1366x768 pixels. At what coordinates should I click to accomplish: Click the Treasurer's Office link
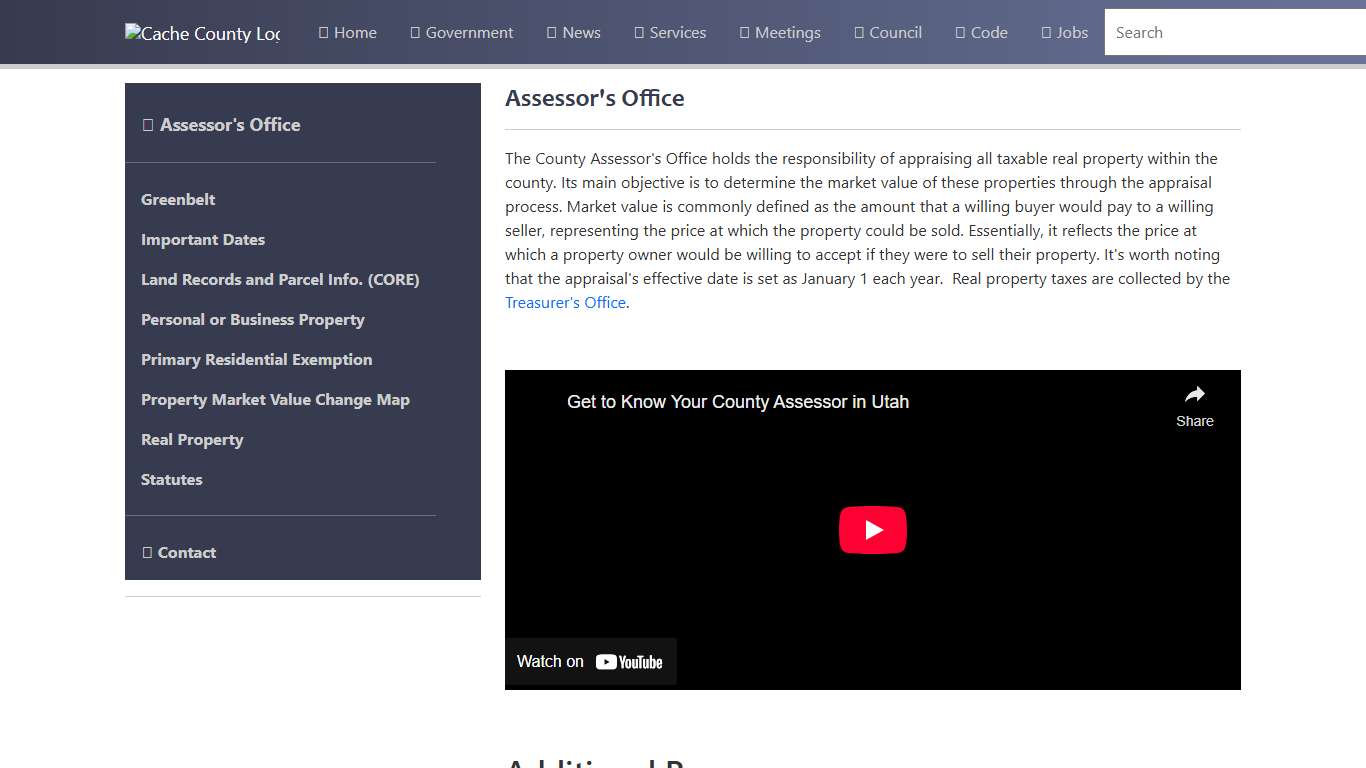(564, 302)
